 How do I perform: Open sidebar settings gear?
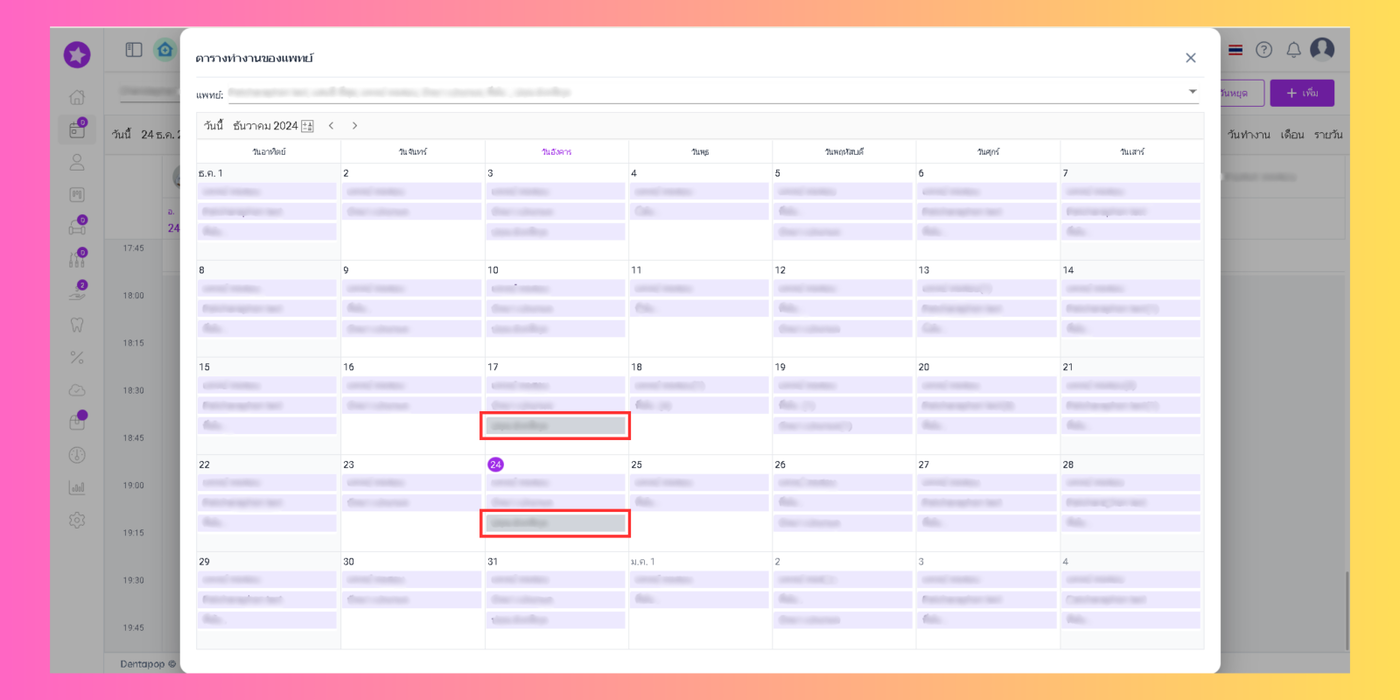77,520
